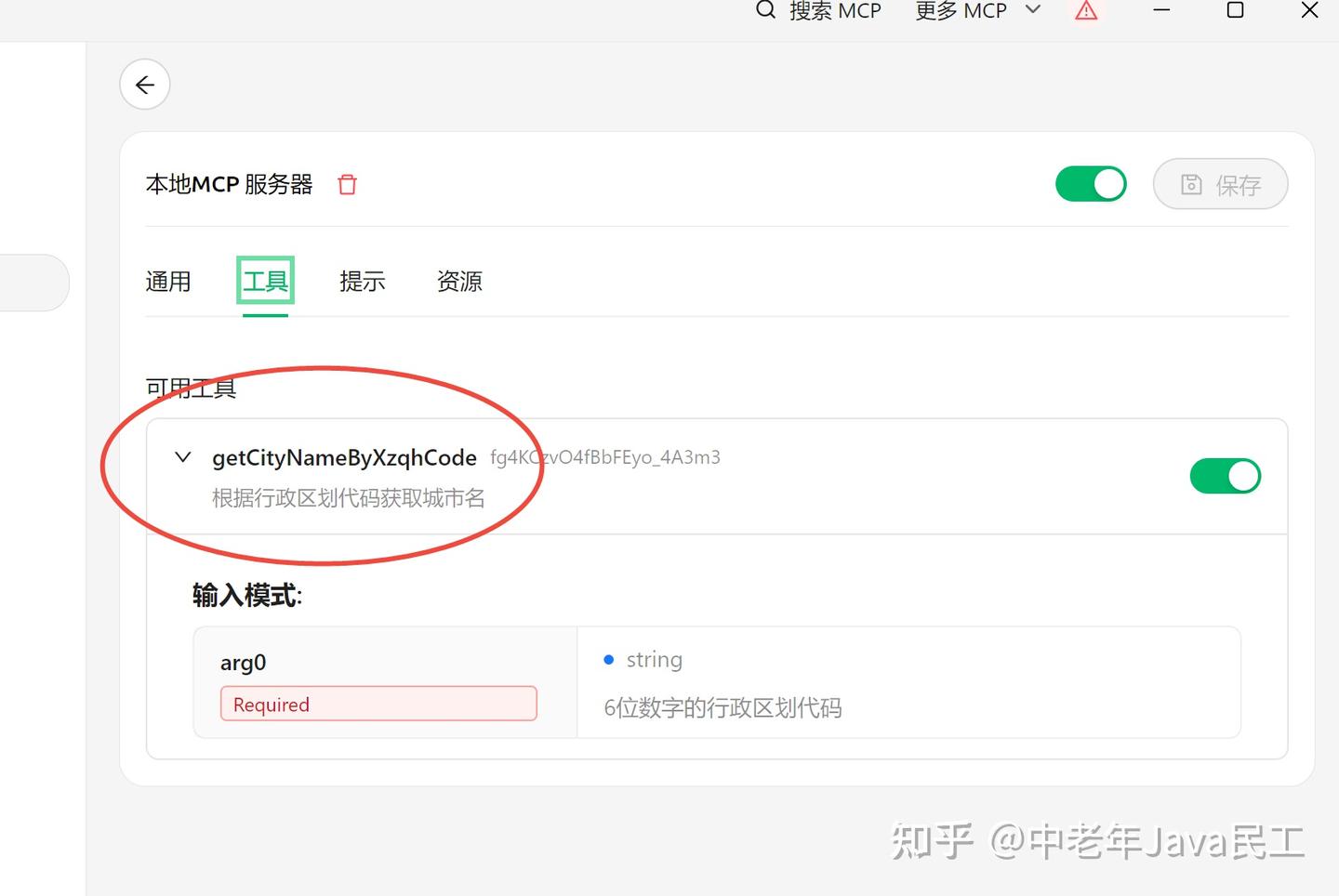The image size is (1339, 896).
Task: Click the red warning triangle icon
Action: pos(1085,11)
